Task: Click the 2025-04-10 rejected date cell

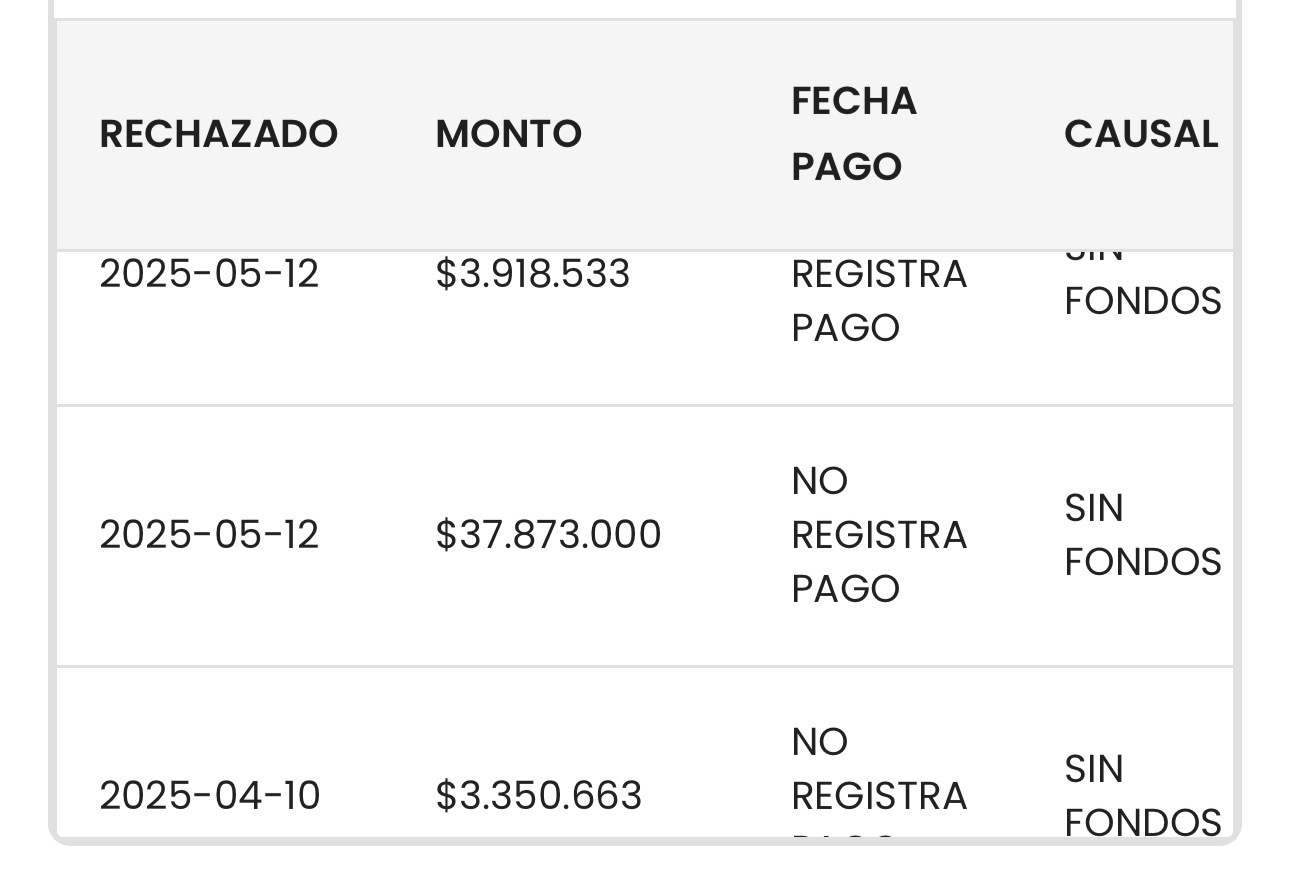Action: (x=210, y=796)
